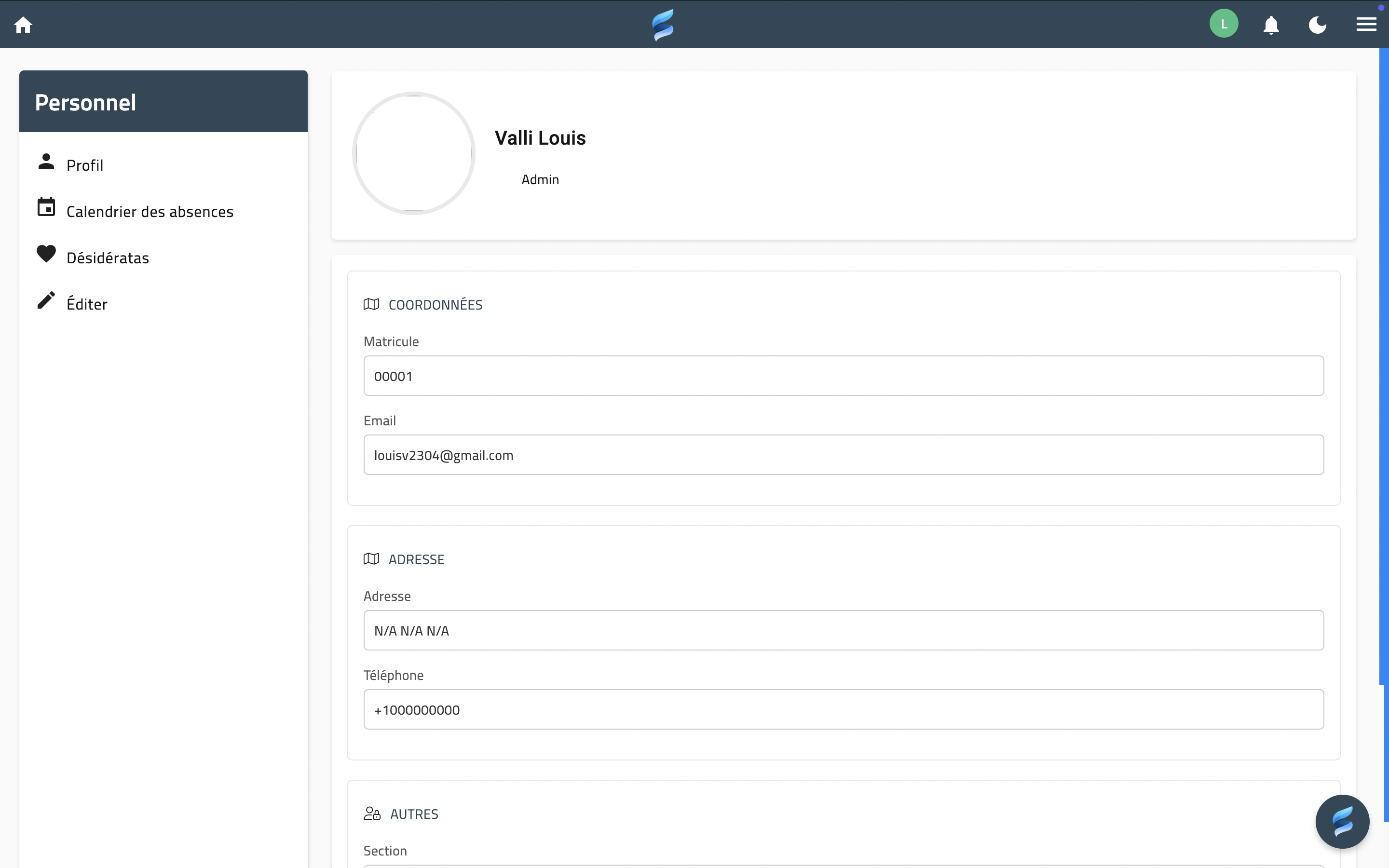Image resolution: width=1389 pixels, height=868 pixels.
Task: Click the AUTRES section title
Action: (414, 814)
